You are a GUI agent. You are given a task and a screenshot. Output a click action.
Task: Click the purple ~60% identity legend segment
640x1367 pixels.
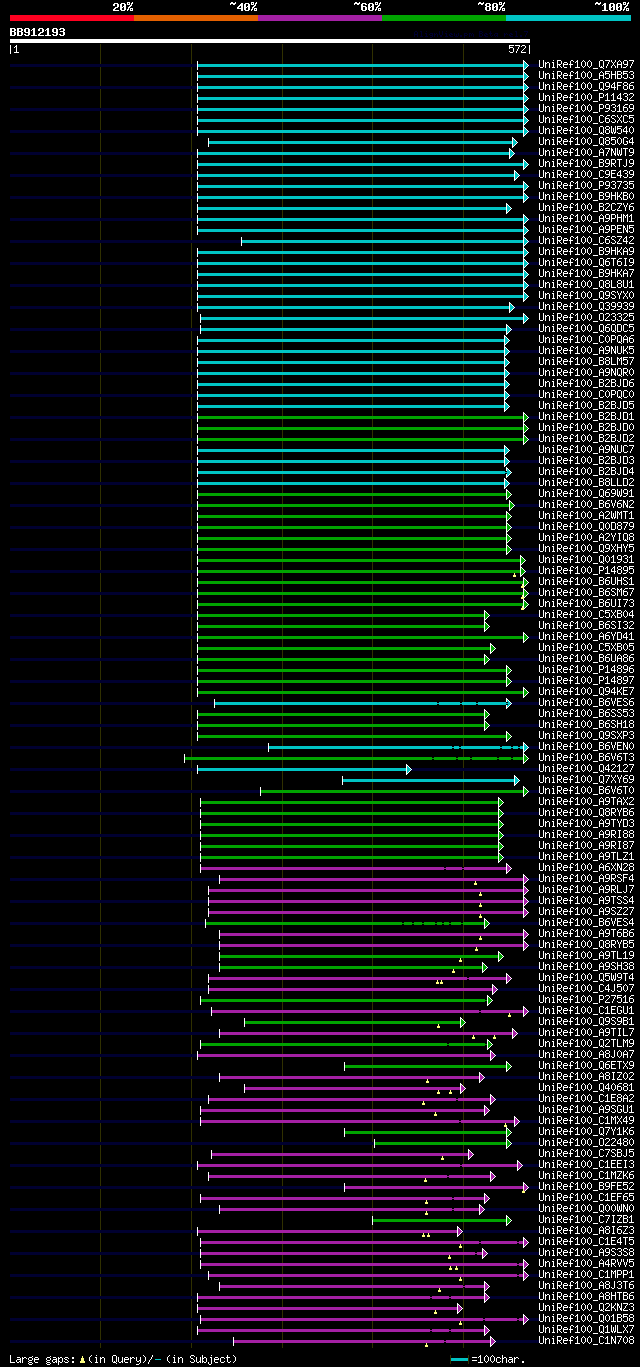coord(319,17)
